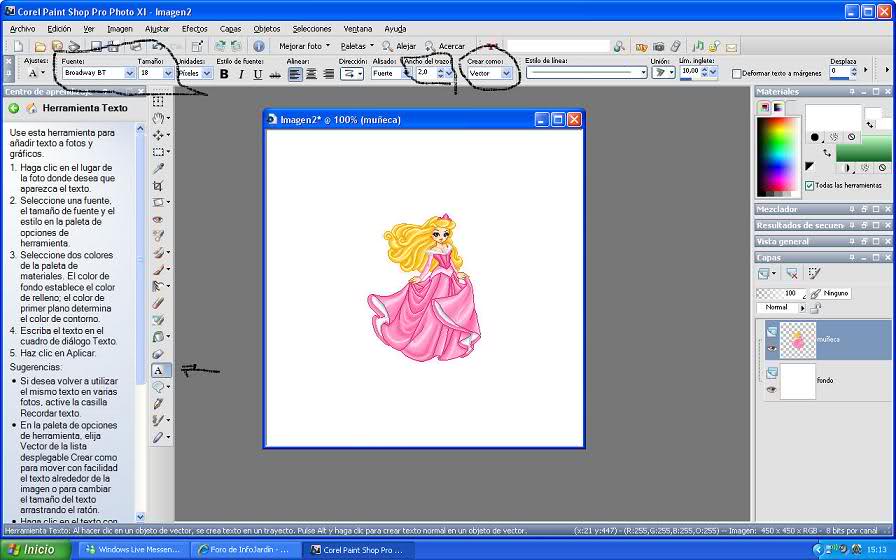This screenshot has height=560, width=896.
Task: Select the Pan hand tool
Action: (158, 118)
